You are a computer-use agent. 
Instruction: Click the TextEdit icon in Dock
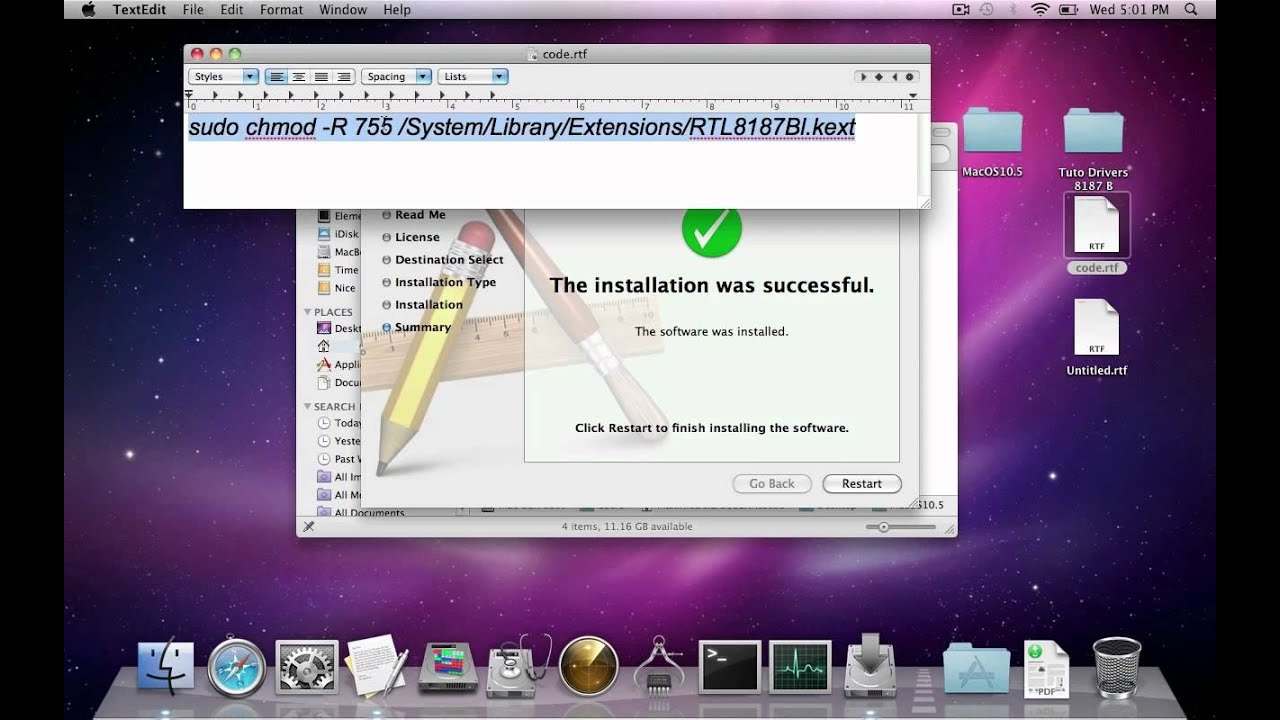[x=376, y=665]
